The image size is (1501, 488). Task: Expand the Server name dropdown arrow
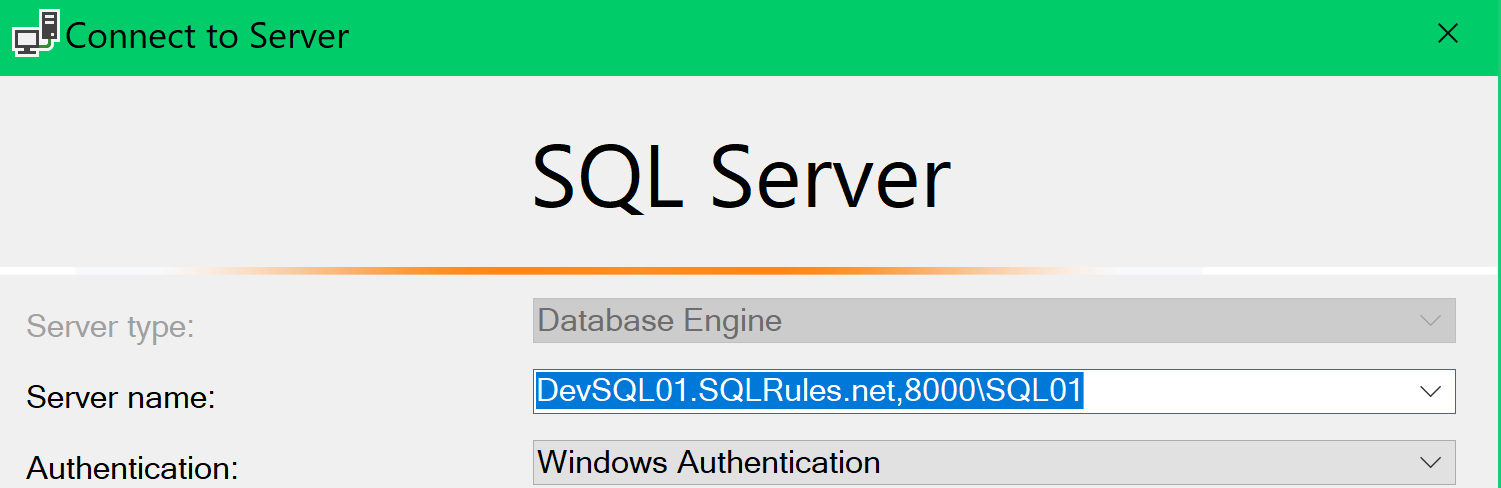[x=1430, y=391]
